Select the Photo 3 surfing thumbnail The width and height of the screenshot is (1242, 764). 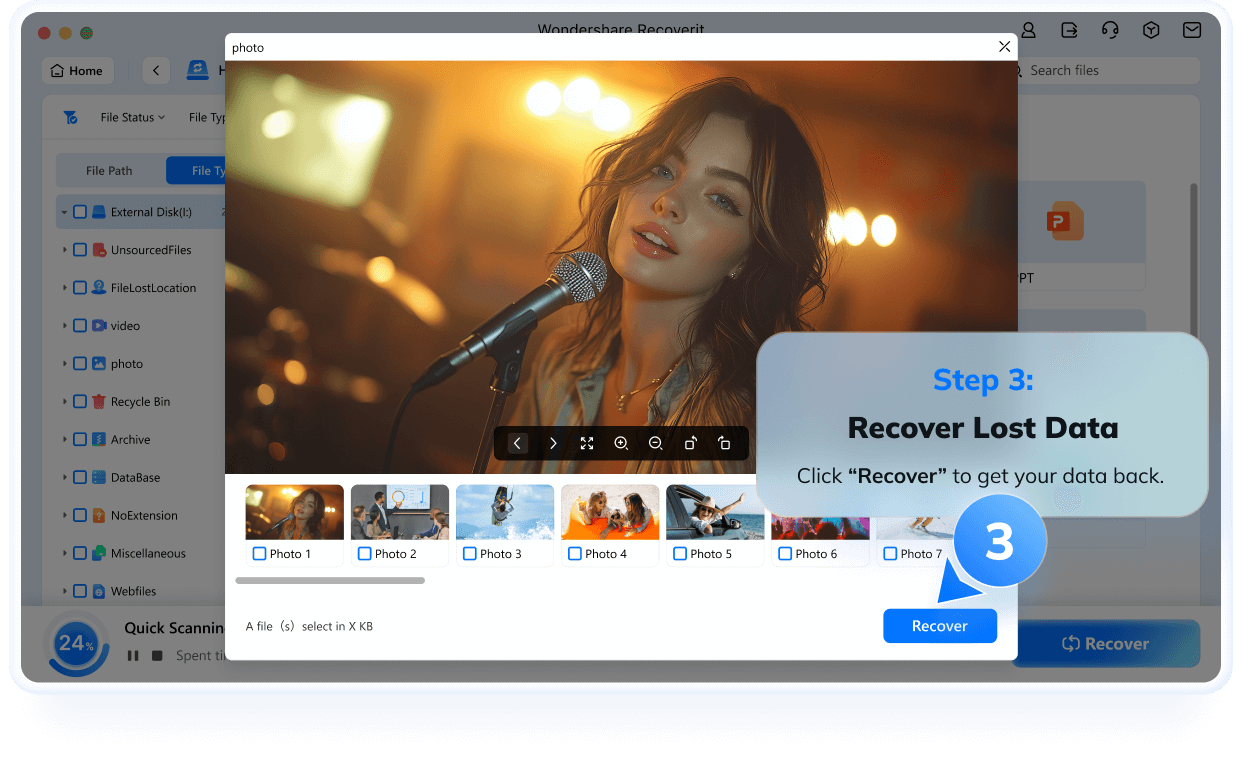point(505,512)
